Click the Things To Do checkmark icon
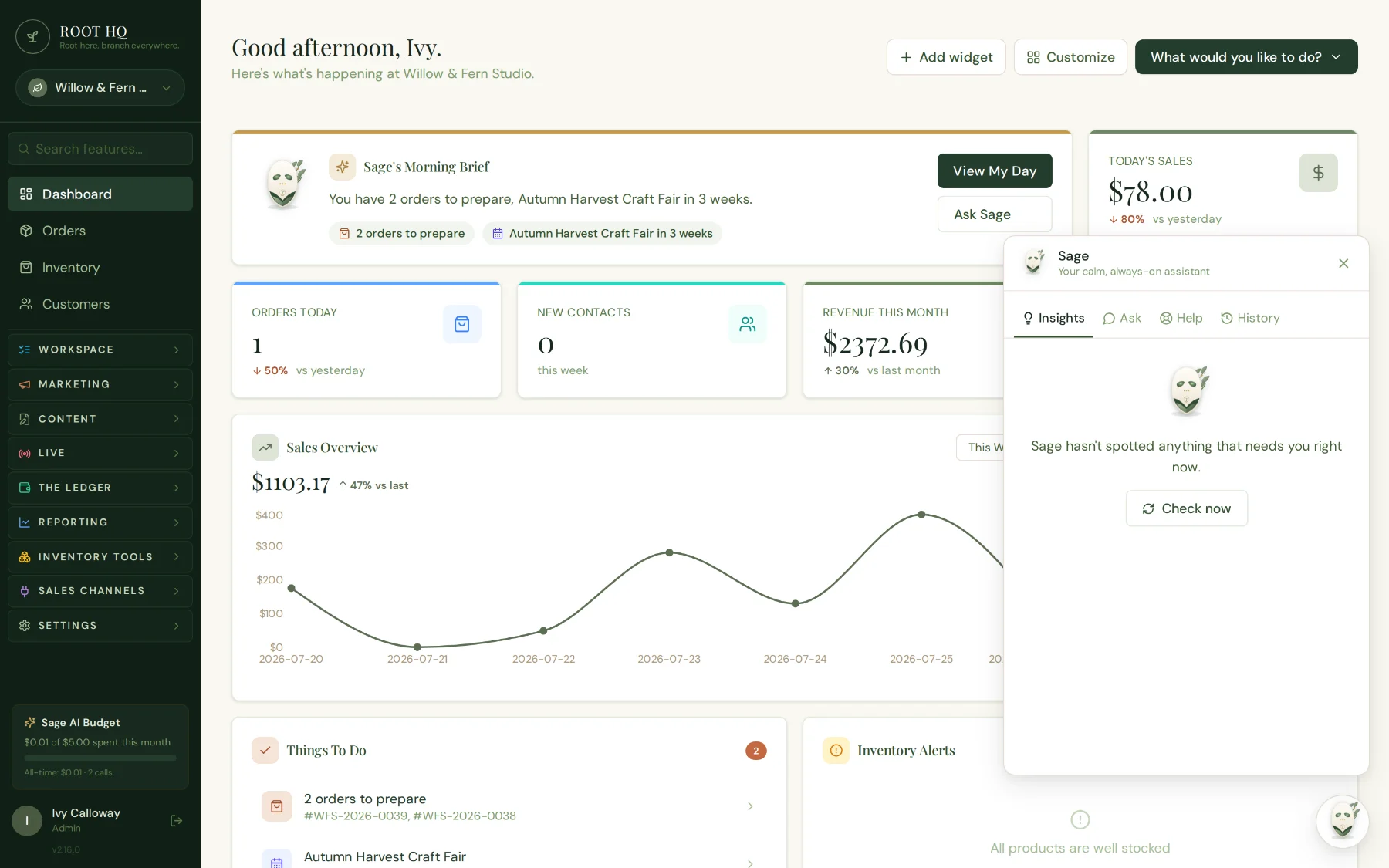The width and height of the screenshot is (1389, 868). click(x=265, y=751)
